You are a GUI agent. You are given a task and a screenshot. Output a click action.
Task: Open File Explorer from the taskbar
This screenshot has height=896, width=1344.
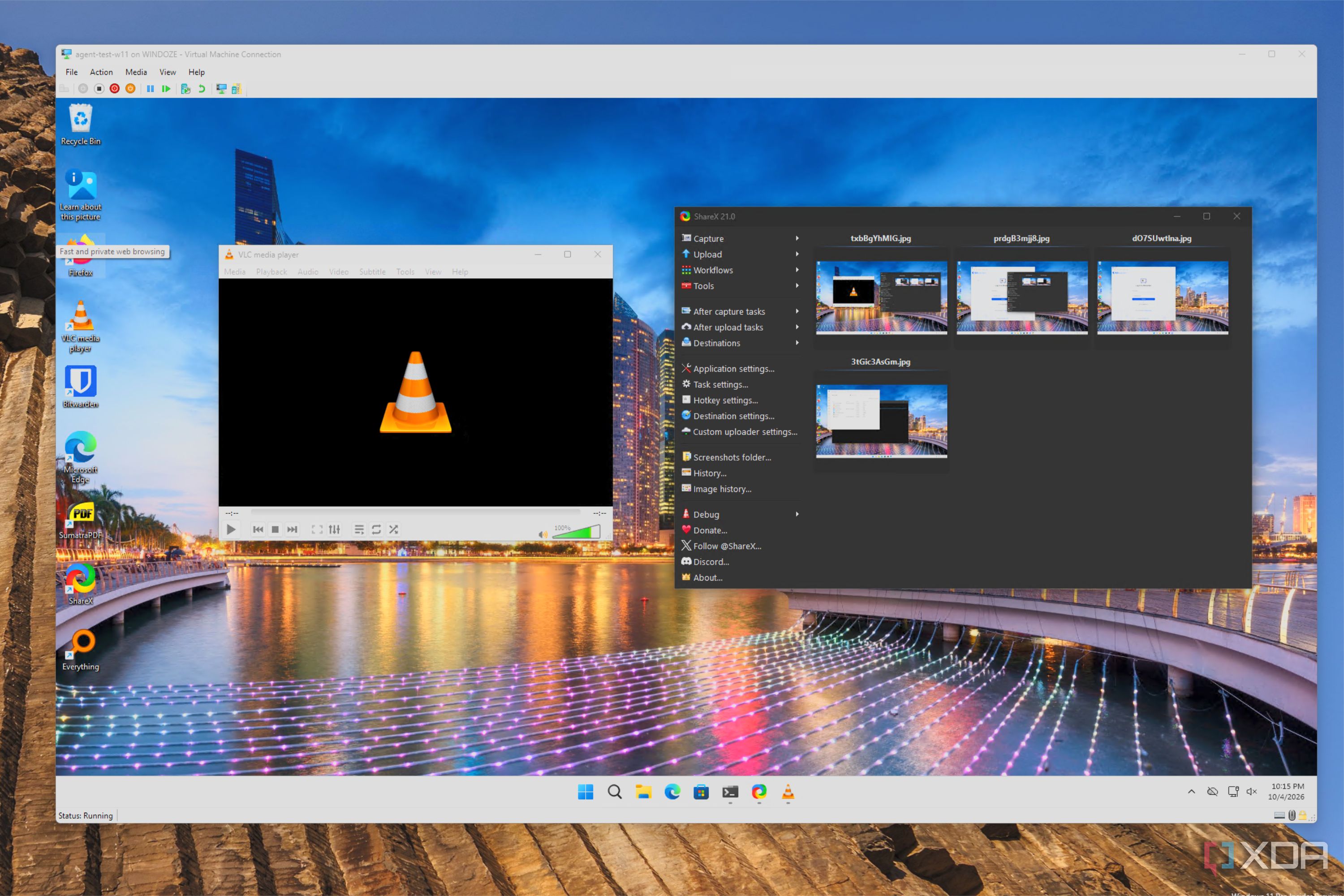click(643, 792)
